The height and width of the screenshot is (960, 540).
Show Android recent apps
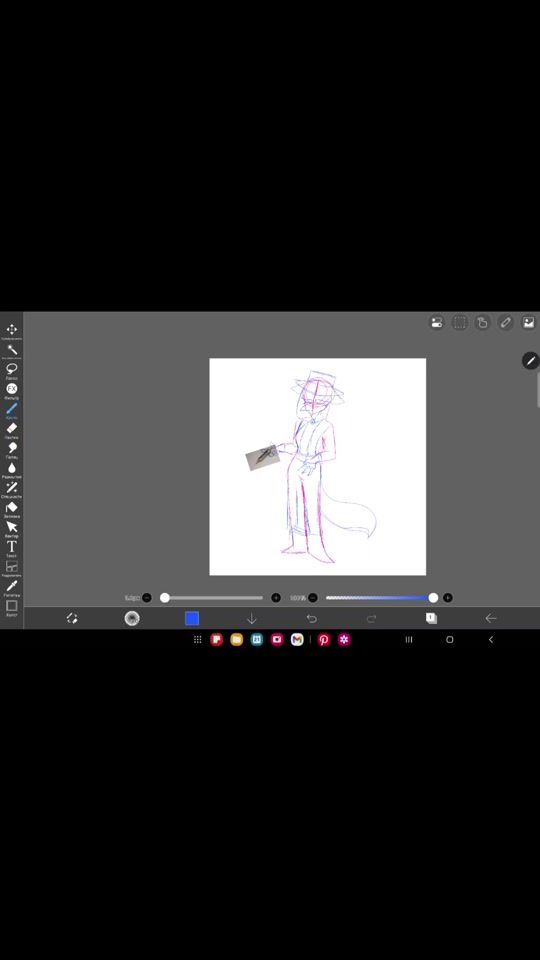point(409,639)
